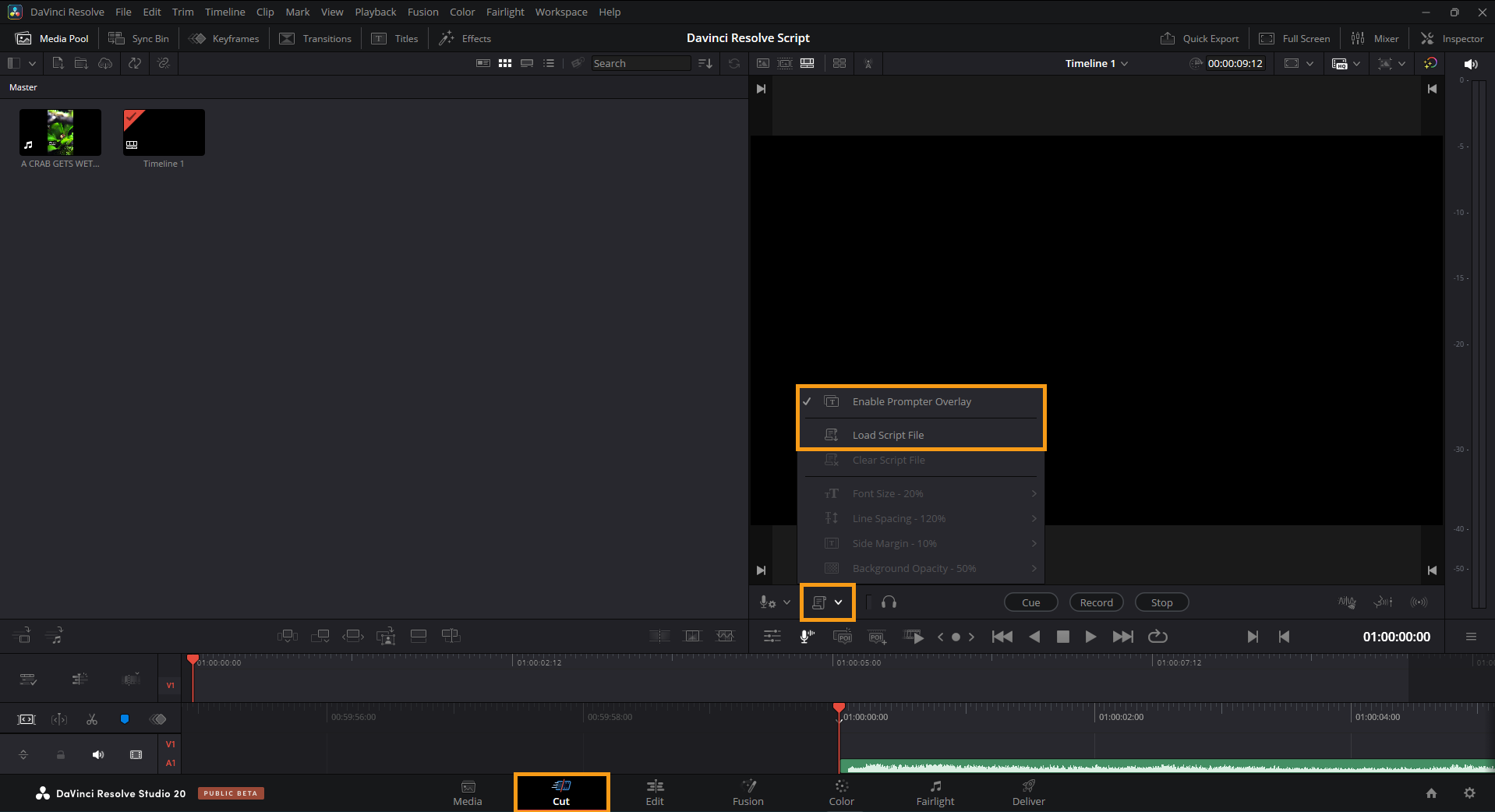Screen dimensions: 1495x812
Task: Switch to the Color page
Action: pyautogui.click(x=841, y=793)
